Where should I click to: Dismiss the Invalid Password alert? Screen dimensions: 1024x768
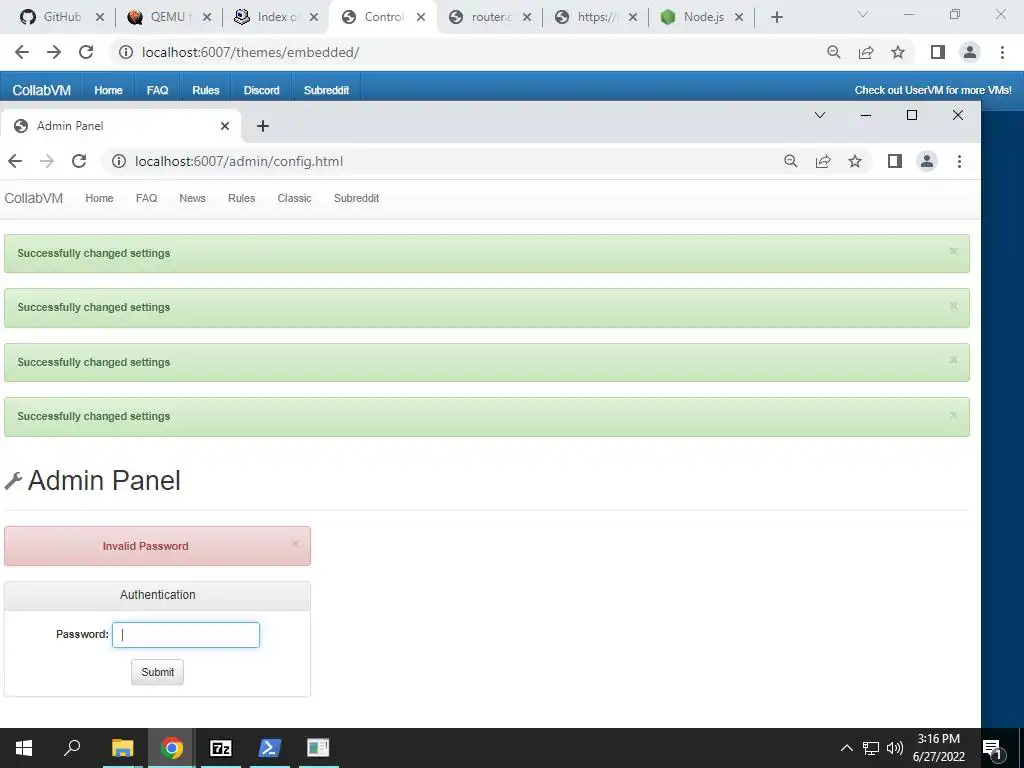pyautogui.click(x=295, y=543)
